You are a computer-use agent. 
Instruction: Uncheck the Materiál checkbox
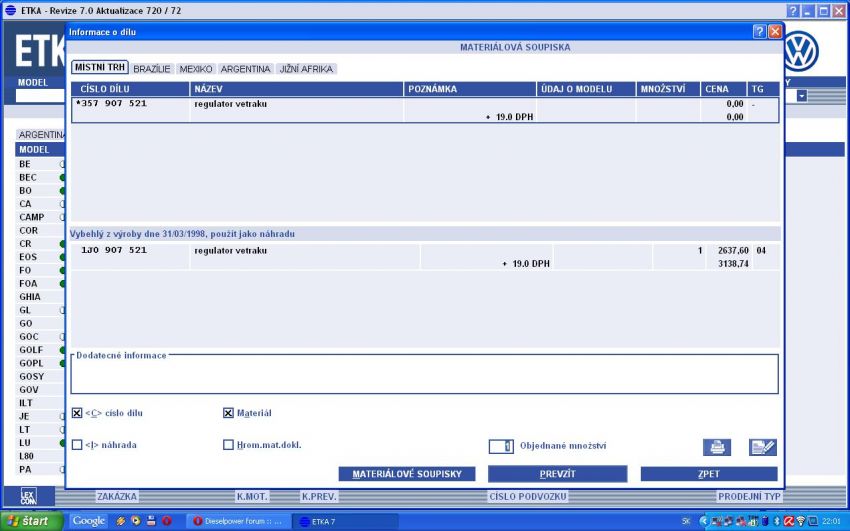click(x=228, y=413)
